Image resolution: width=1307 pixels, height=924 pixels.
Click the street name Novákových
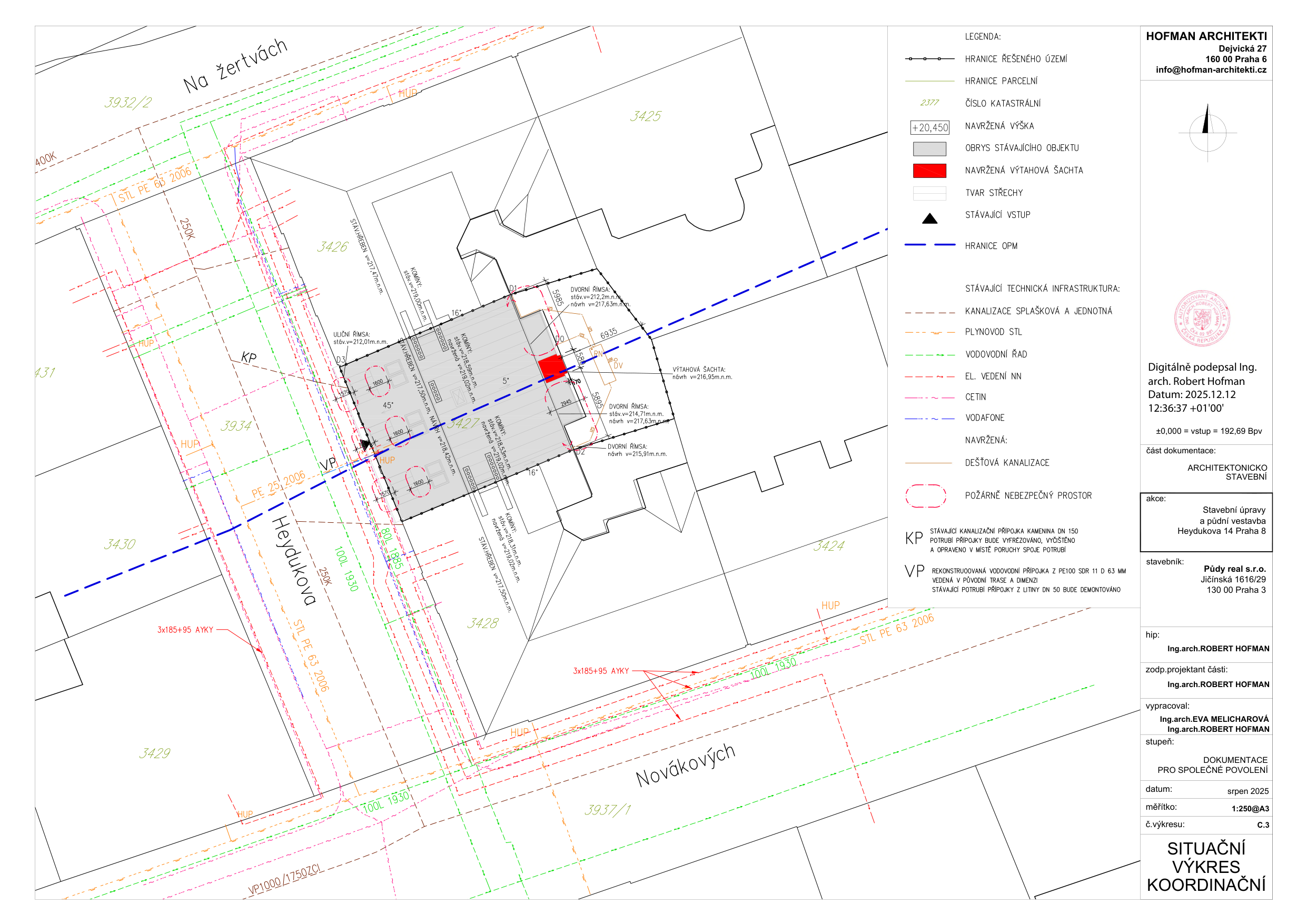tap(686, 765)
